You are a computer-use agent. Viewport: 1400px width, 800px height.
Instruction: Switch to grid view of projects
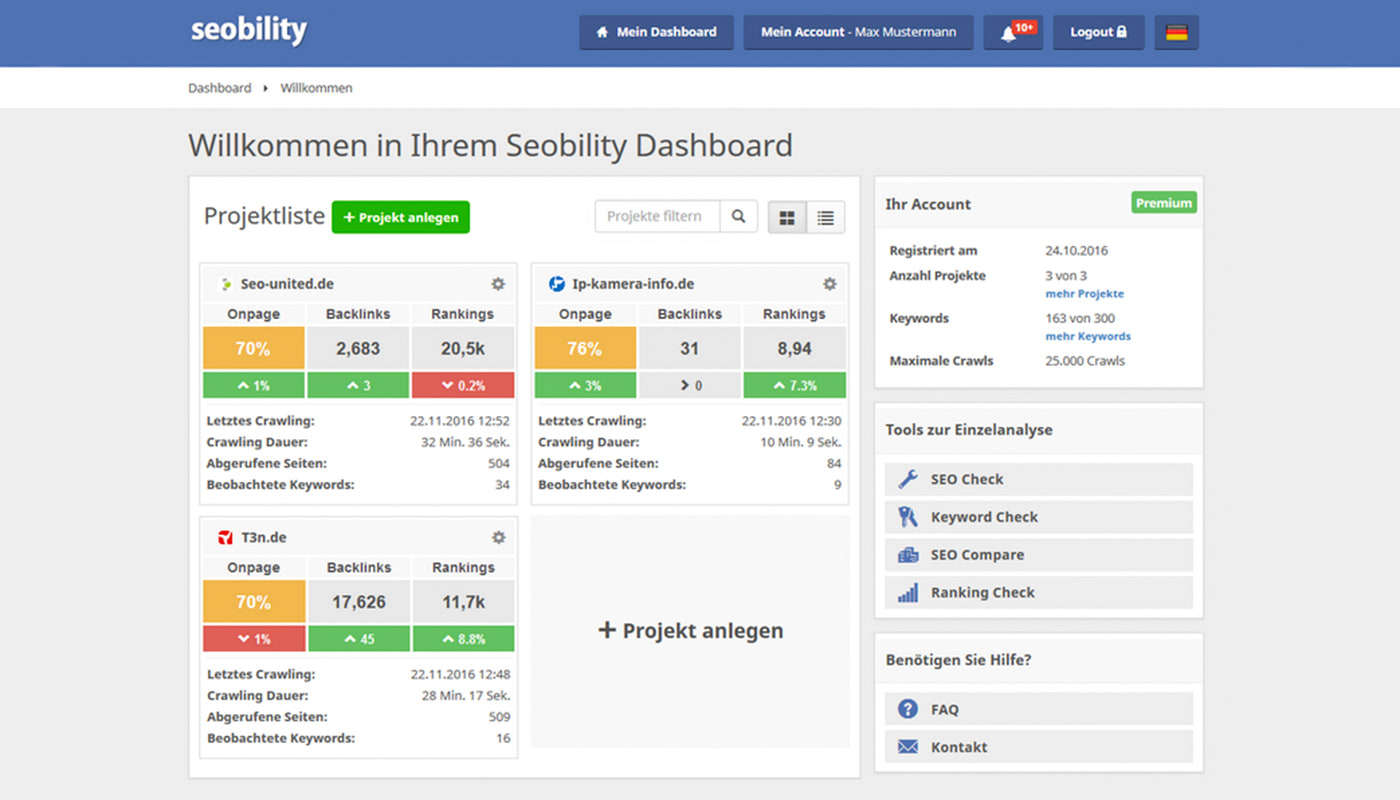point(787,218)
